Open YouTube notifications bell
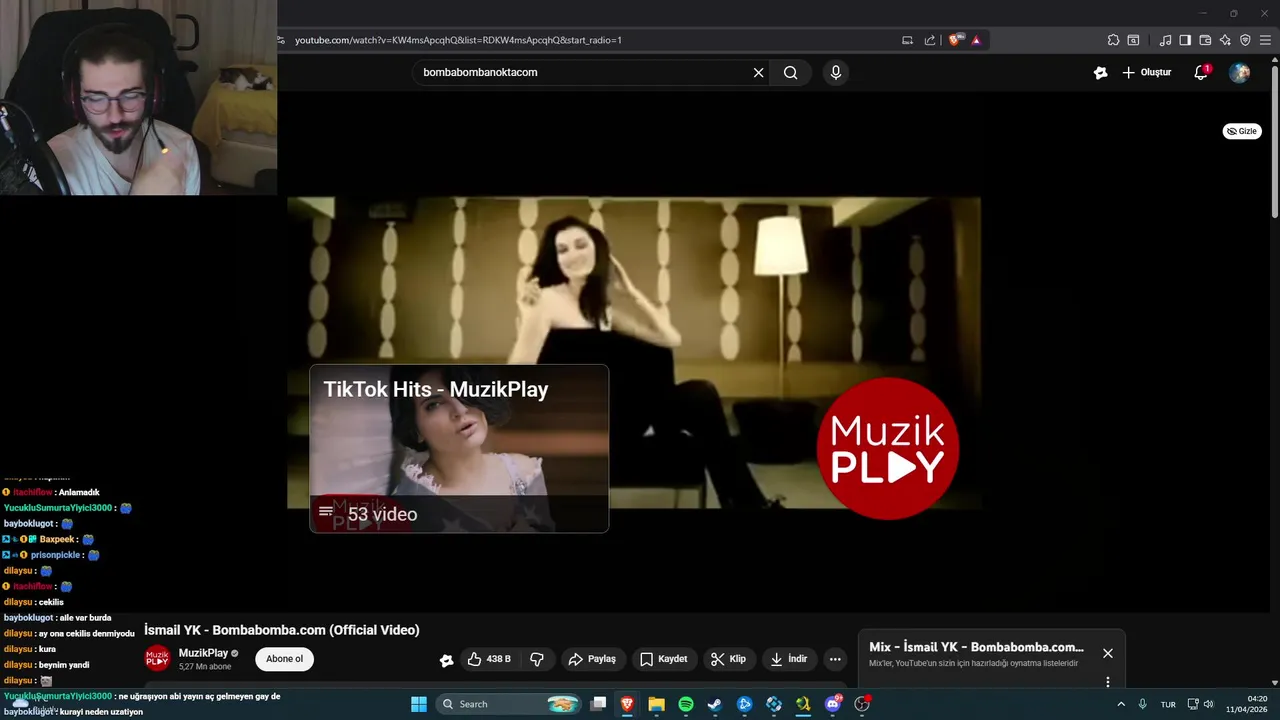Image resolution: width=1280 pixels, height=720 pixels. (1201, 72)
